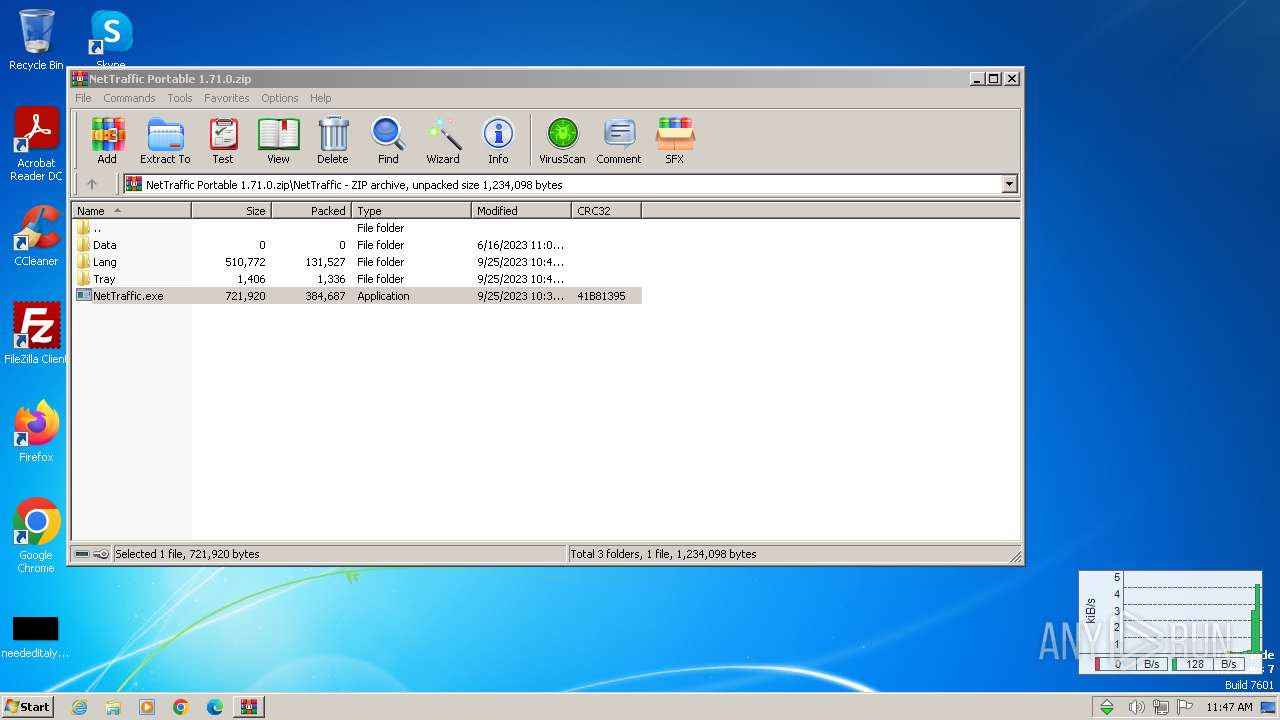Open Internet Explorer from taskbar
Image resolution: width=1280 pixels, height=720 pixels.
click(79, 707)
